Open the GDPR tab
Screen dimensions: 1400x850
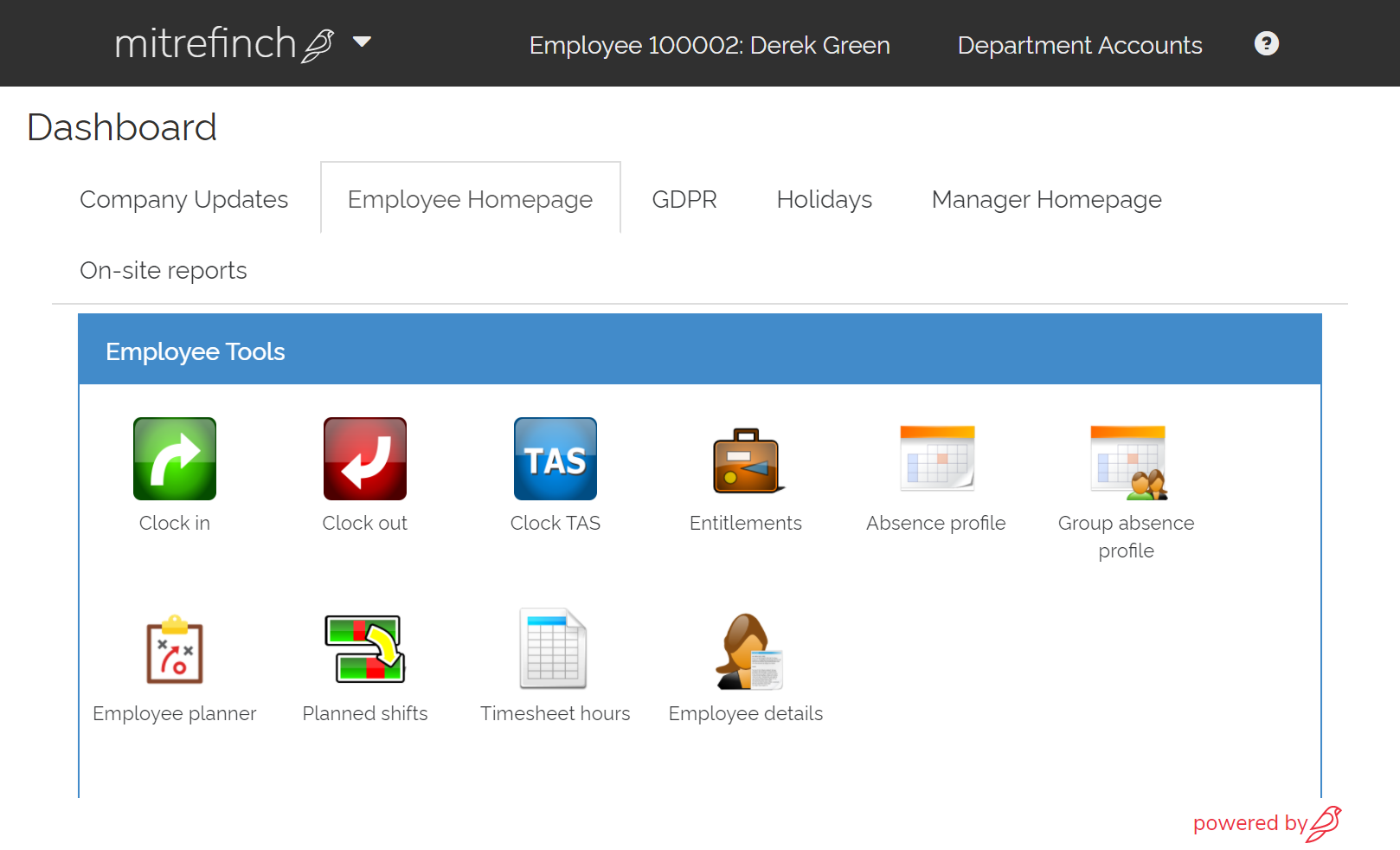(x=684, y=199)
